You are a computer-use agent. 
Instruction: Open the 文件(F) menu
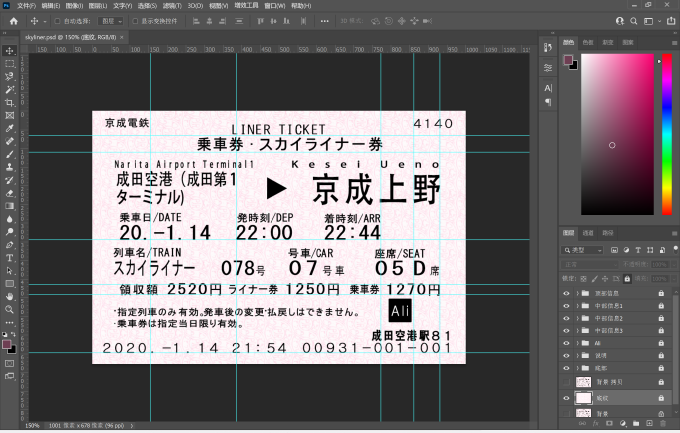point(26,6)
